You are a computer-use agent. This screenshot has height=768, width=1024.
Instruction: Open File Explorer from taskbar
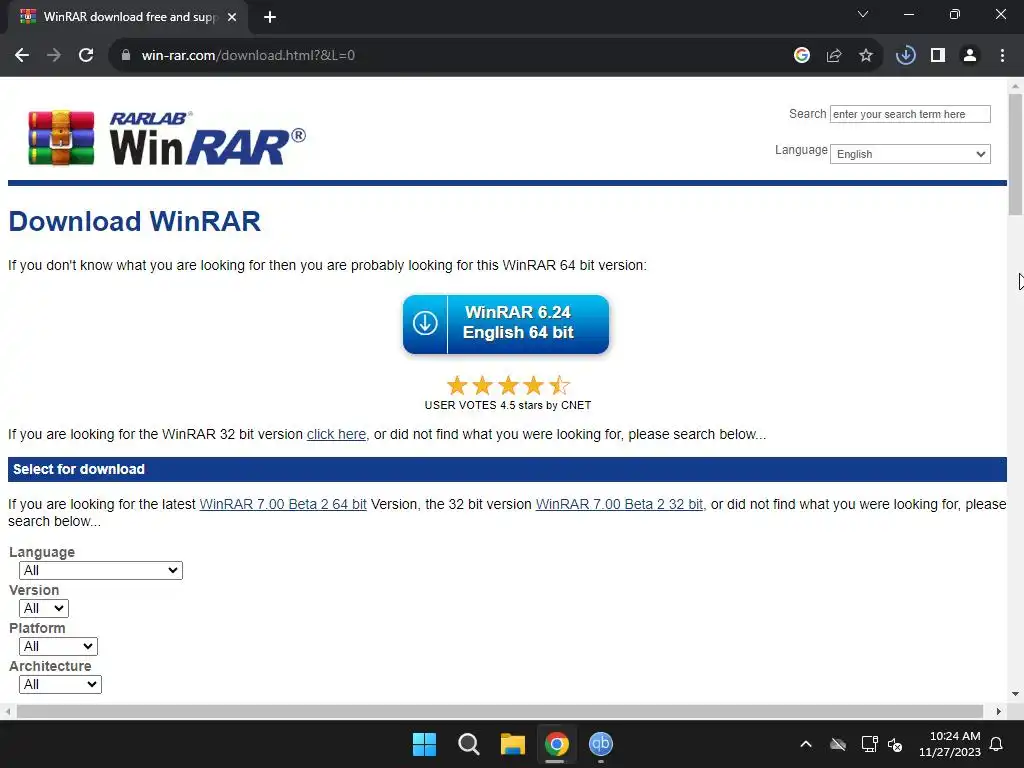513,744
